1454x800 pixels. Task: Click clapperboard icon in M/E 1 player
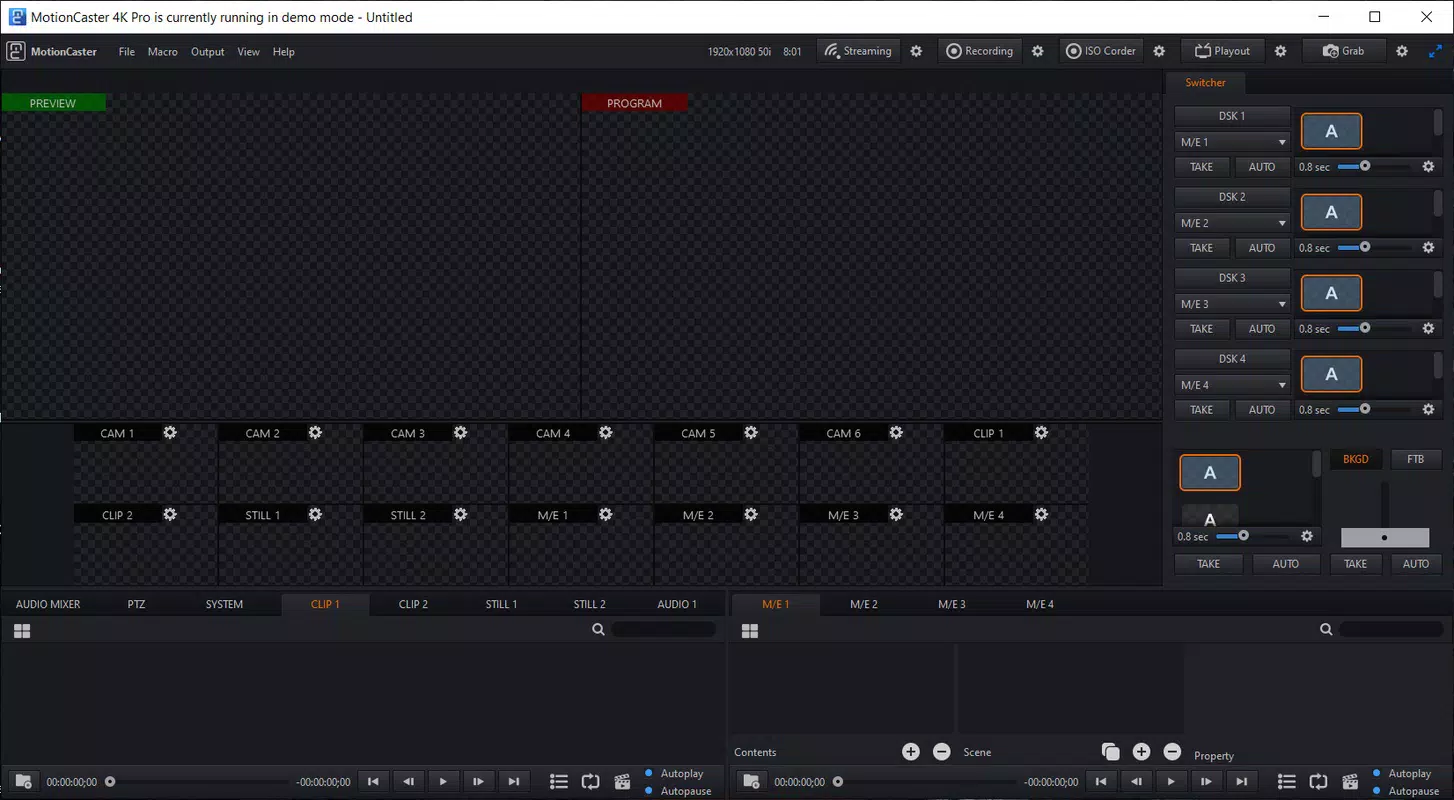click(x=1350, y=782)
